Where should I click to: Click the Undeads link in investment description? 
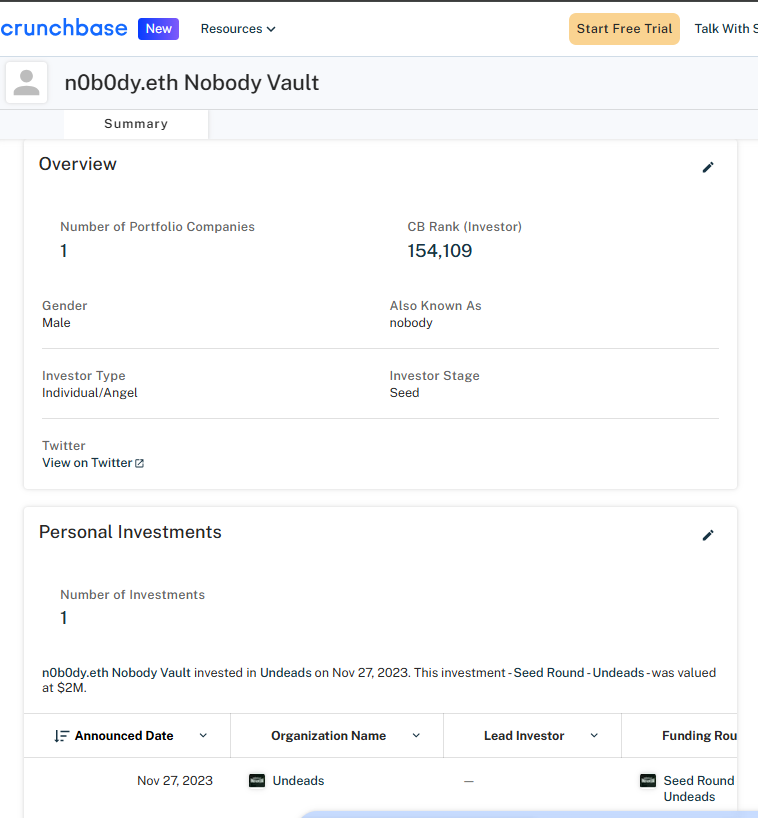285,673
